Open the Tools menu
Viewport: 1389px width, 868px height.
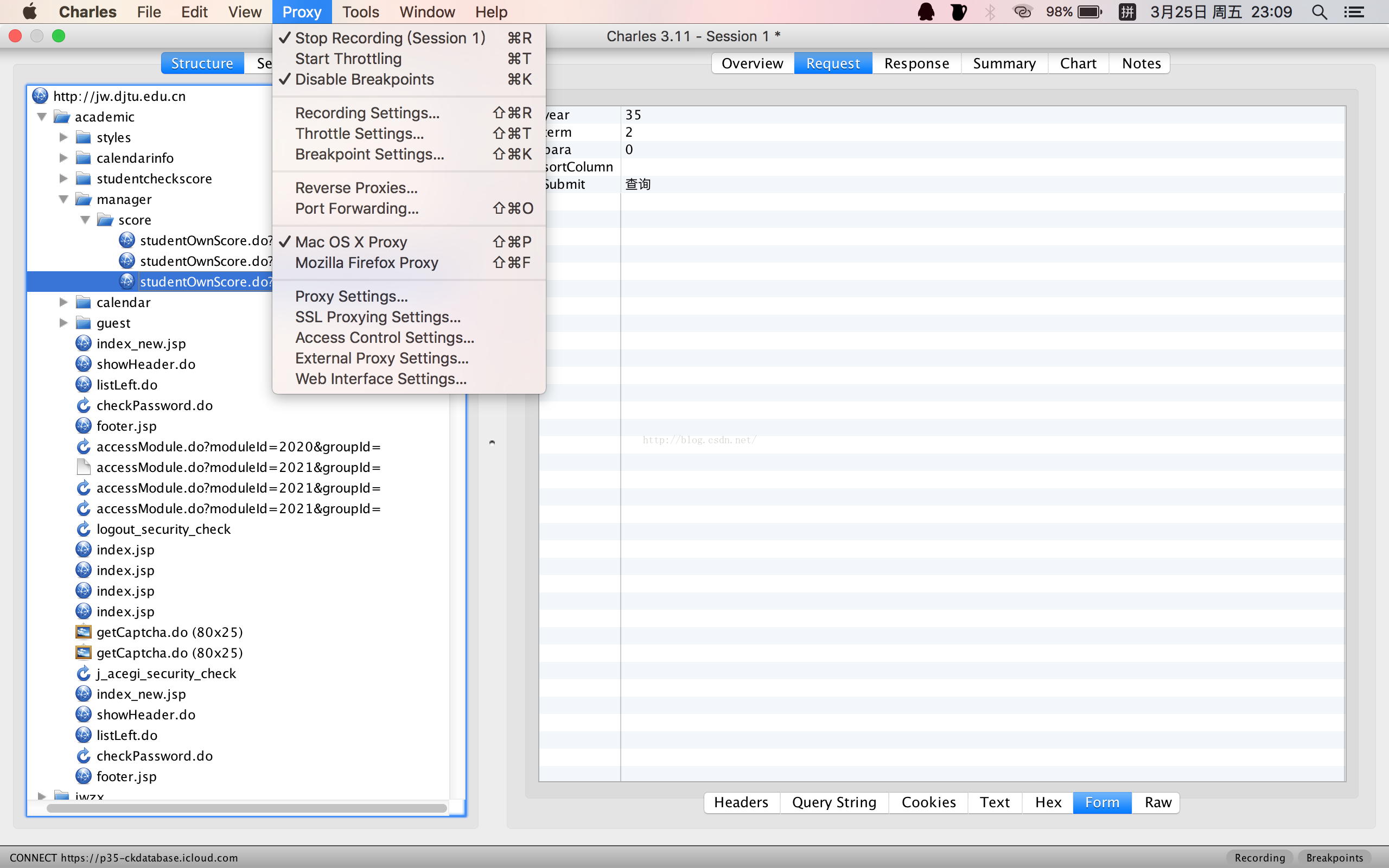(360, 12)
